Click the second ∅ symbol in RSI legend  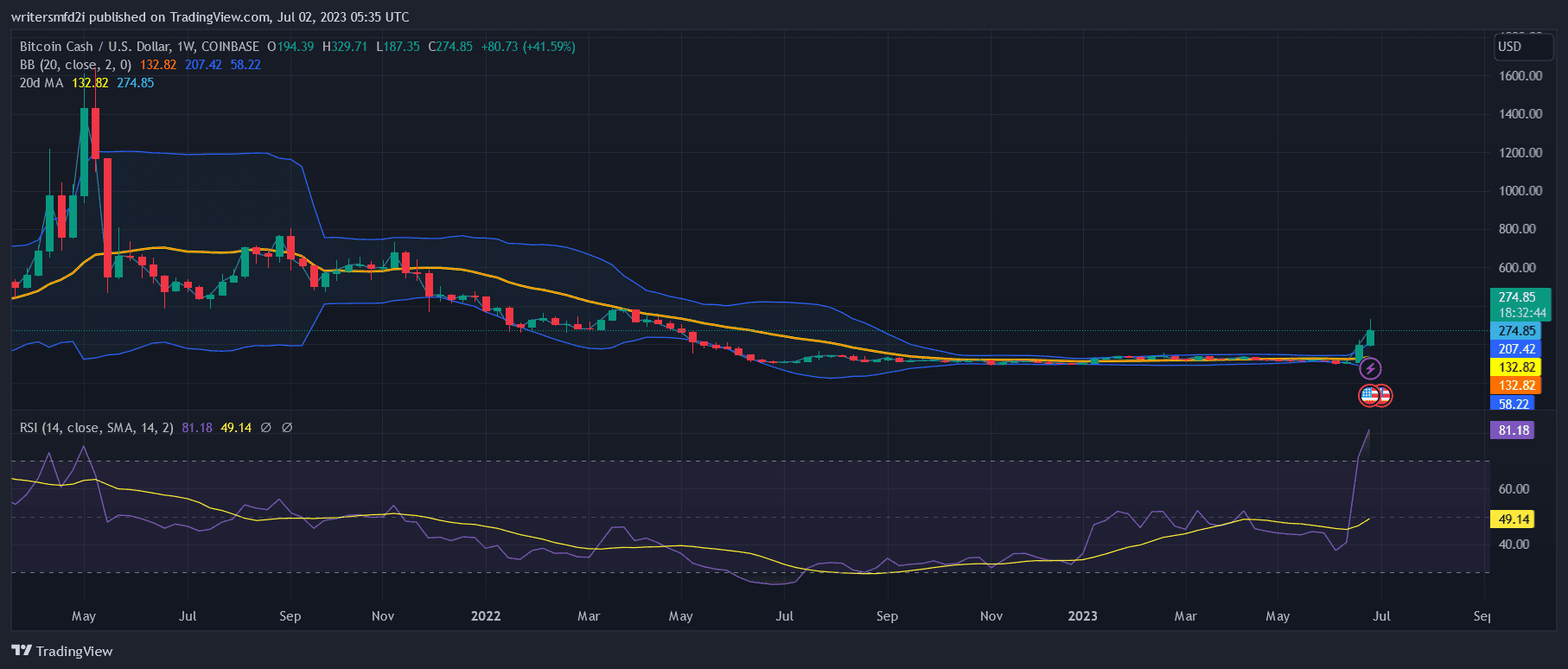point(287,428)
